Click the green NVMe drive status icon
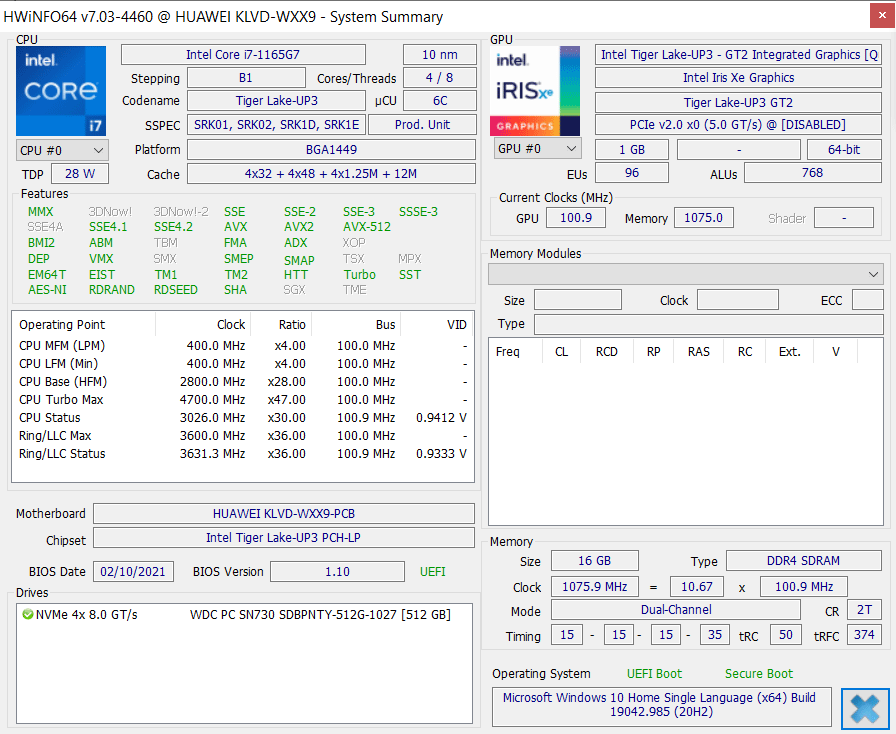The height and width of the screenshot is (734, 896). click(x=27, y=615)
